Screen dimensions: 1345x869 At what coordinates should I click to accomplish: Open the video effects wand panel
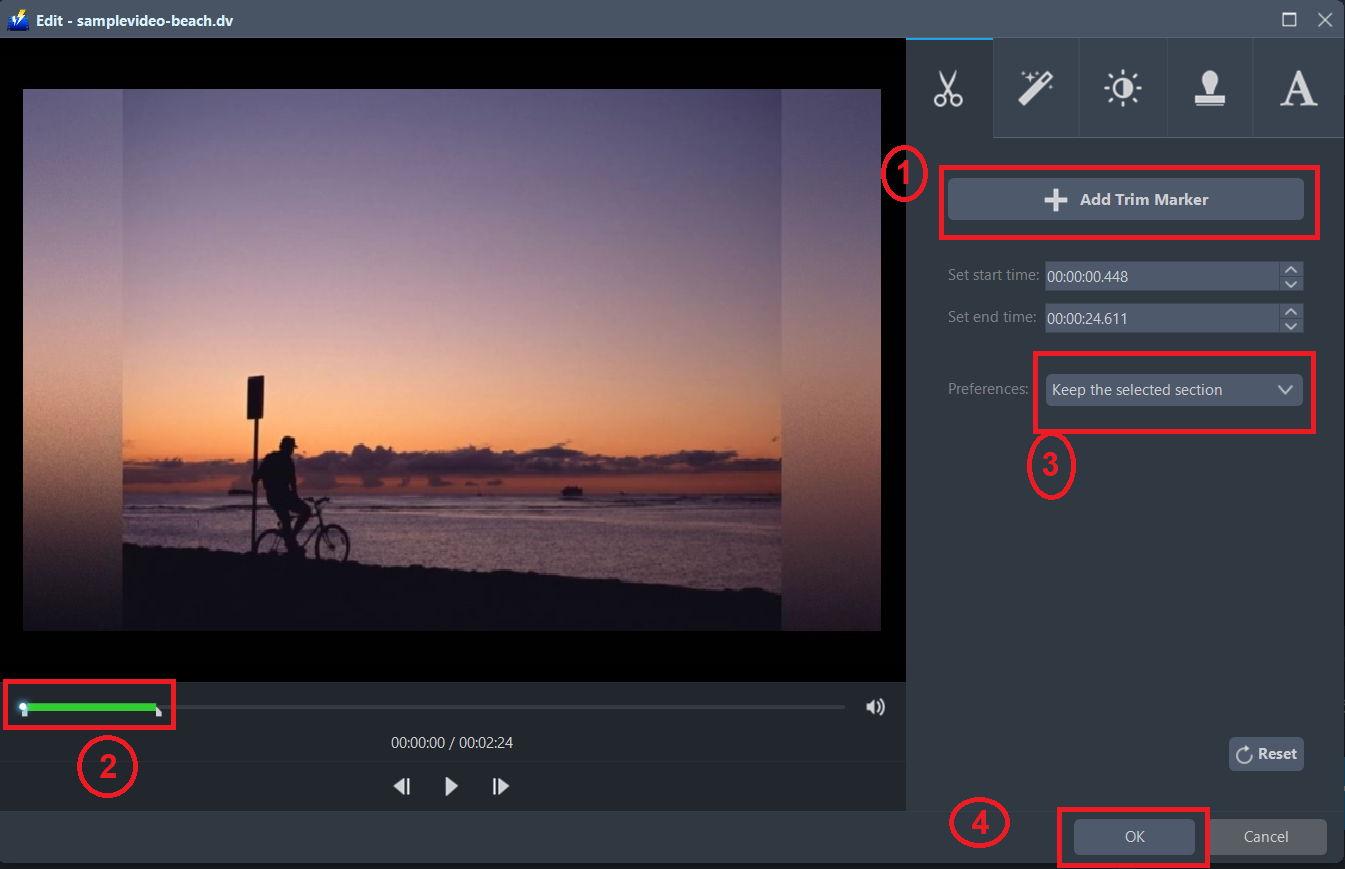point(1035,88)
